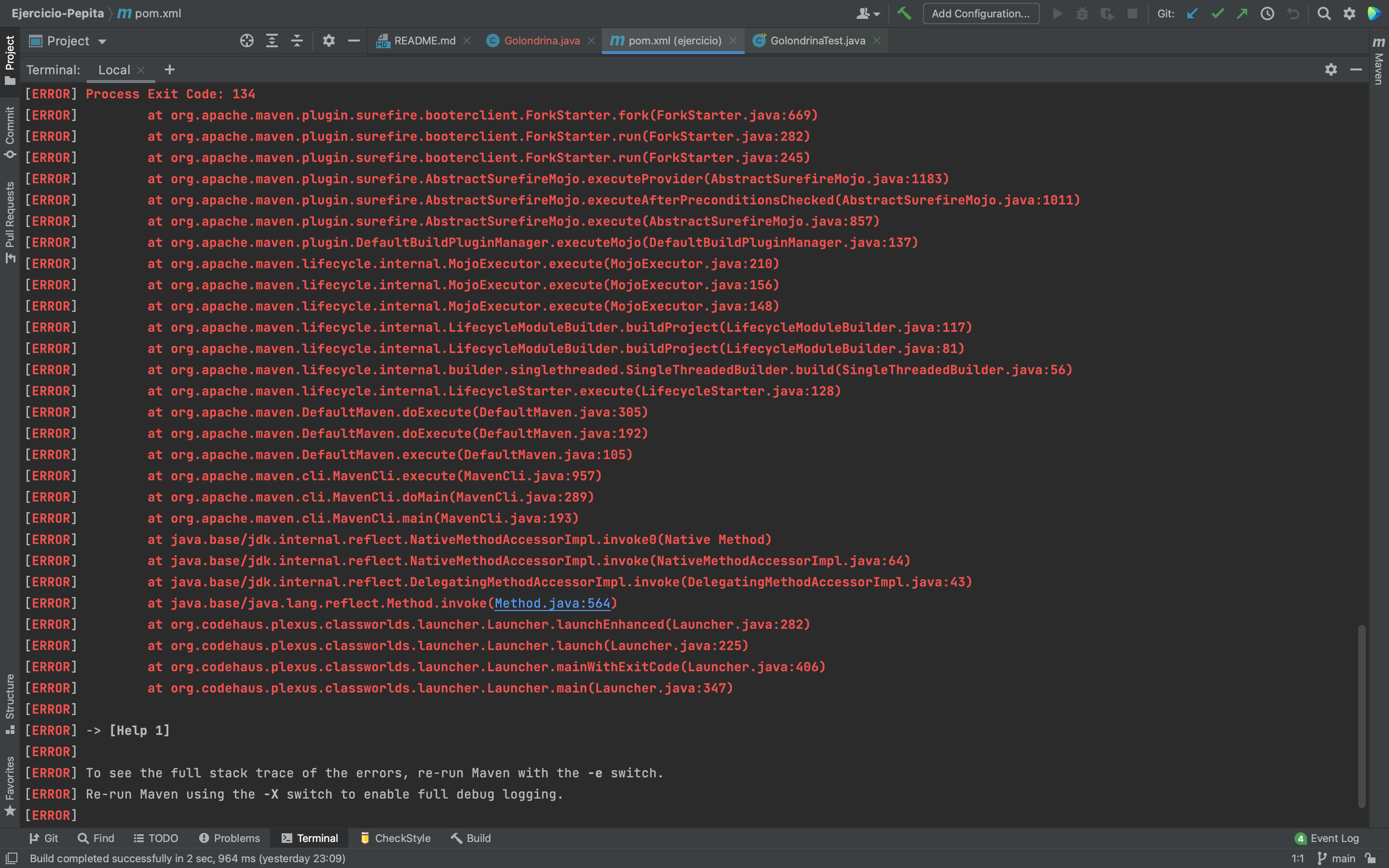Screen dimensions: 1389x868
Task: Click the build completed status message
Action: coord(188,858)
